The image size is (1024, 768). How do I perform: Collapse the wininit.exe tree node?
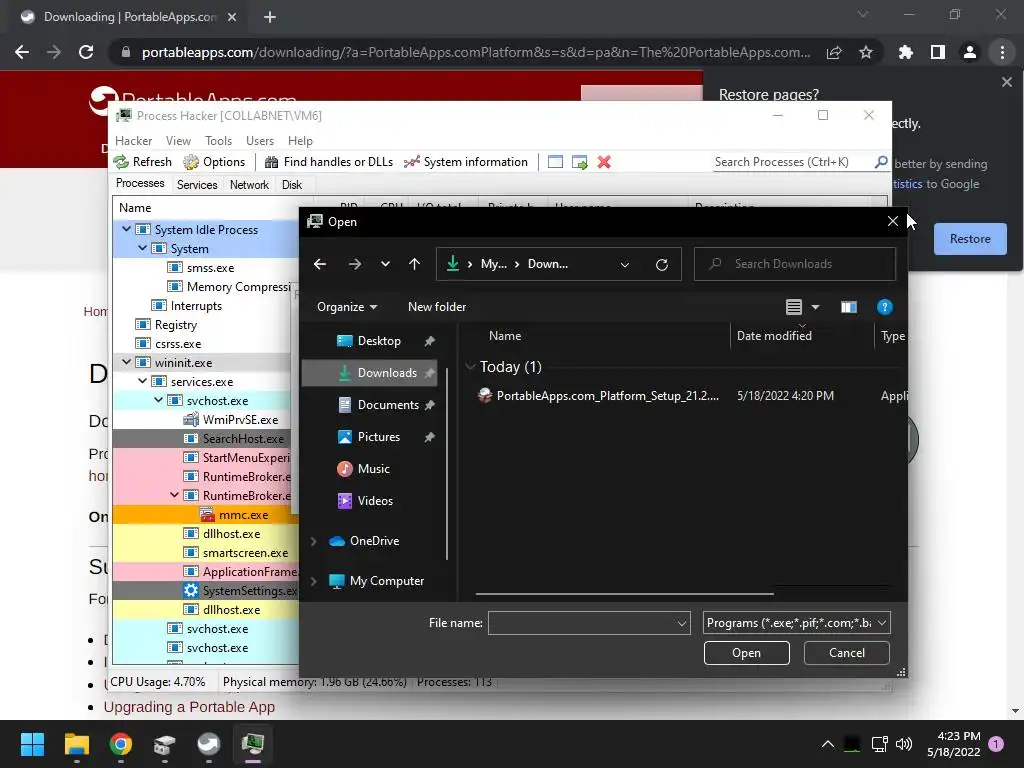(127, 362)
